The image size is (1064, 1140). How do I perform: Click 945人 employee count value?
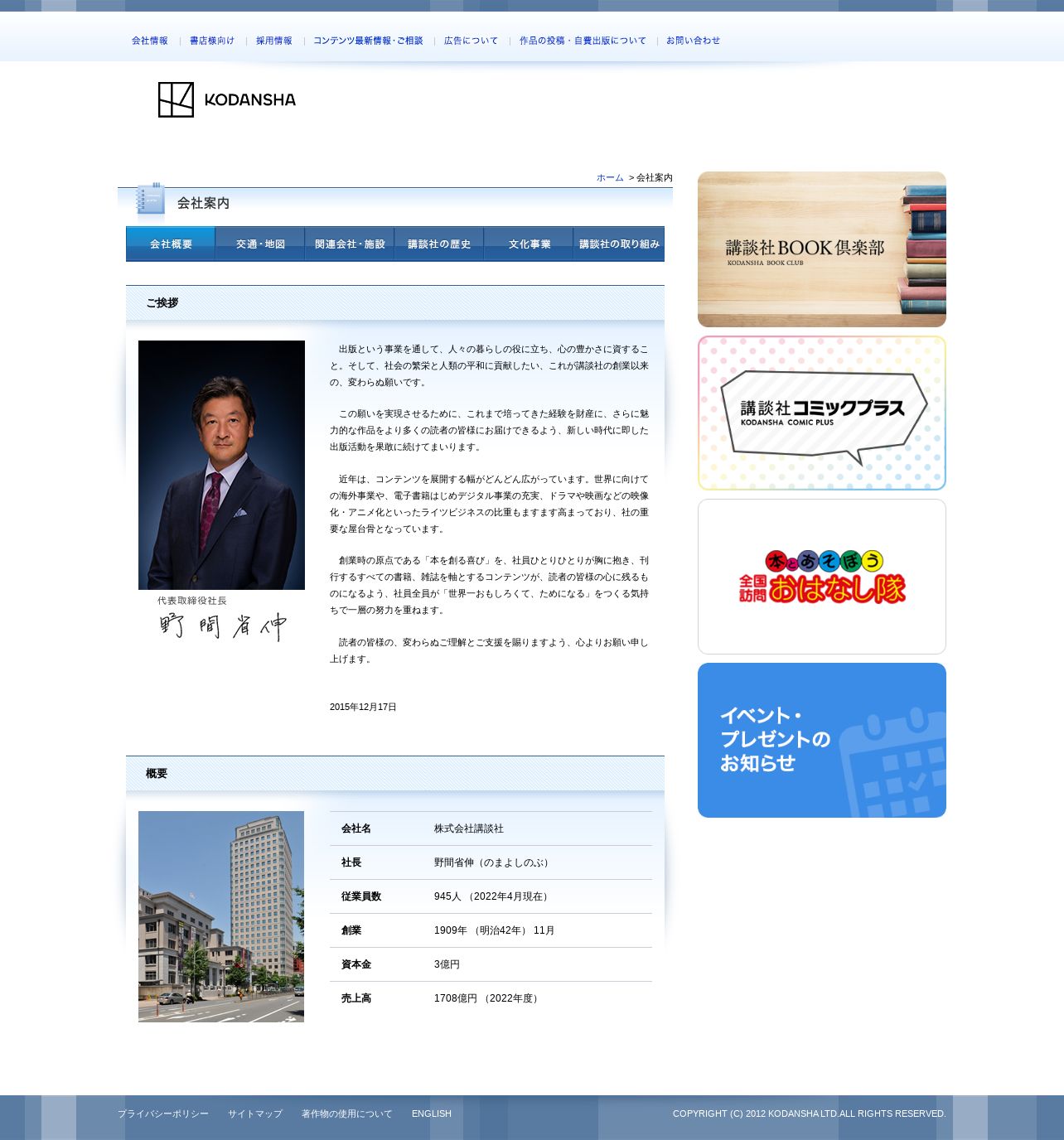click(x=493, y=897)
